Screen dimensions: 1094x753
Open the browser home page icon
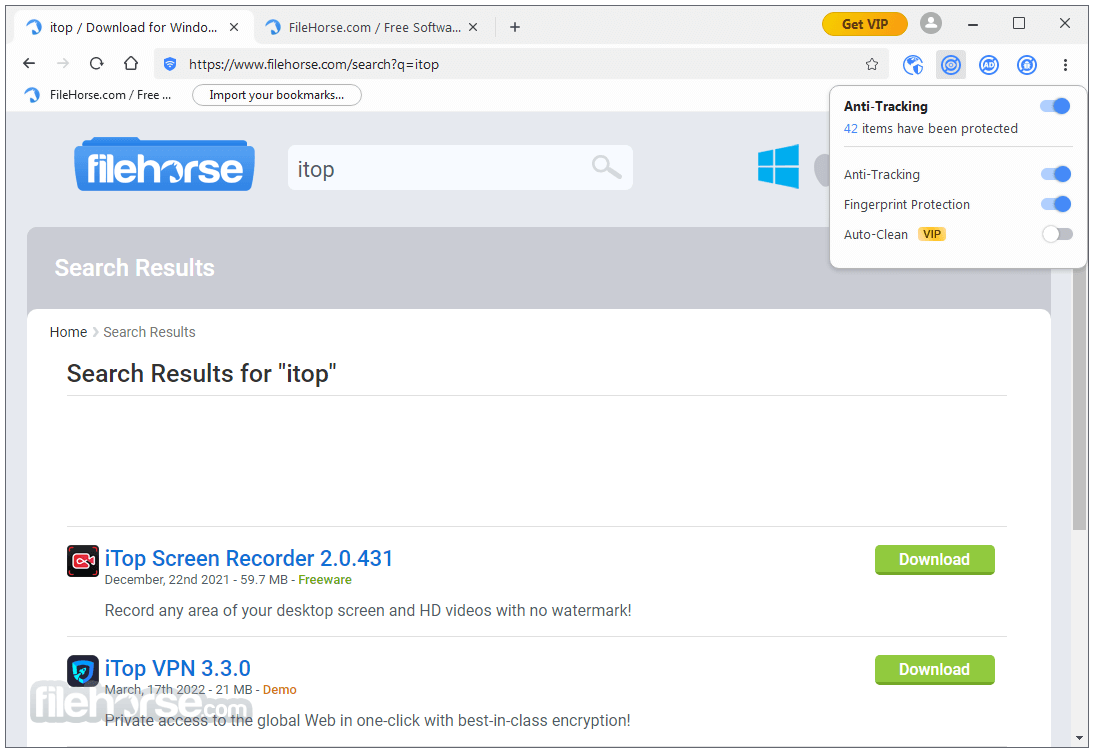click(x=130, y=64)
